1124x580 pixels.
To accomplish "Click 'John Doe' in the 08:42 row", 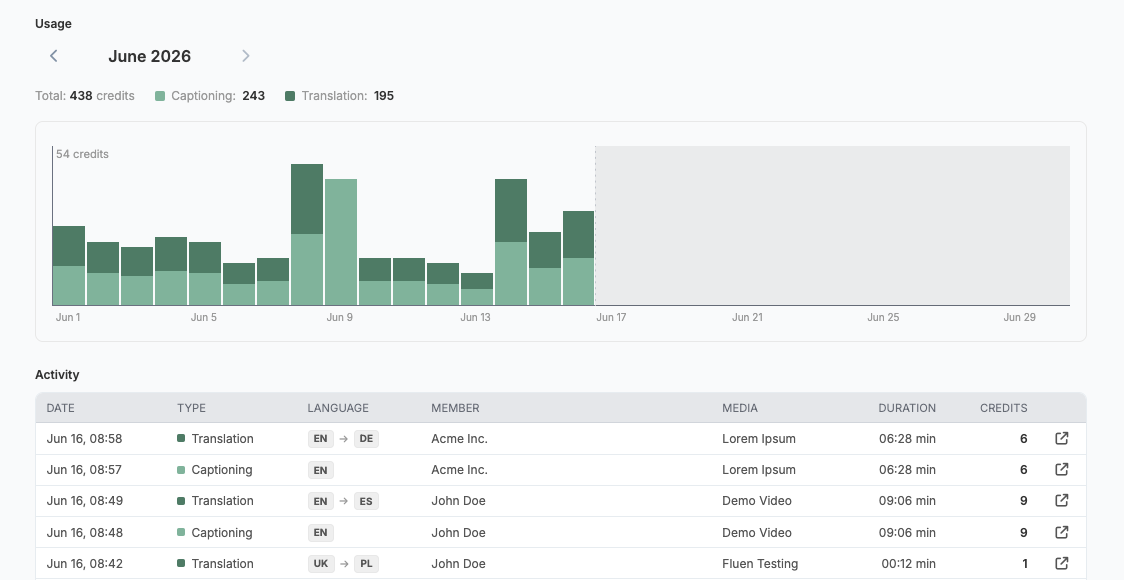I will coord(458,564).
